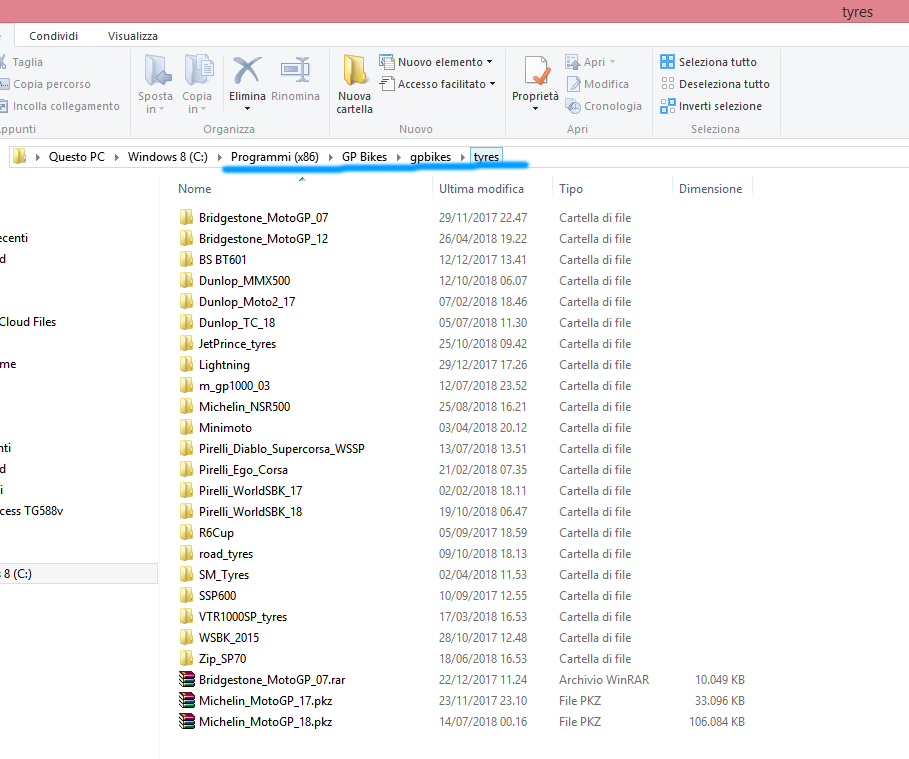Select the Pirelli_Diablo_Supercorsa_WSSP folder icon
909x759 pixels.
pyautogui.click(x=186, y=448)
